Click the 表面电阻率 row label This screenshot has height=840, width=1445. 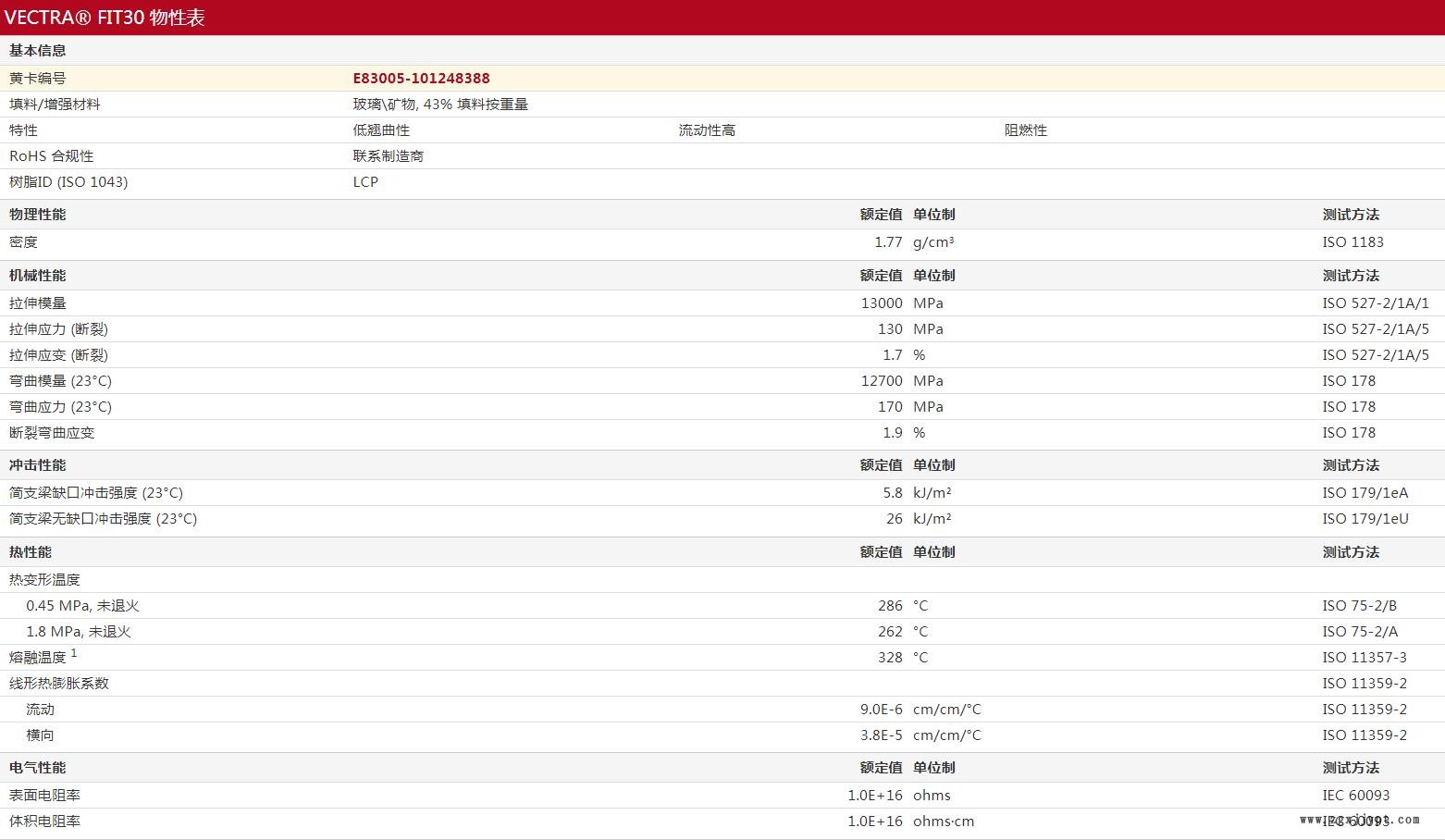pyautogui.click(x=44, y=796)
